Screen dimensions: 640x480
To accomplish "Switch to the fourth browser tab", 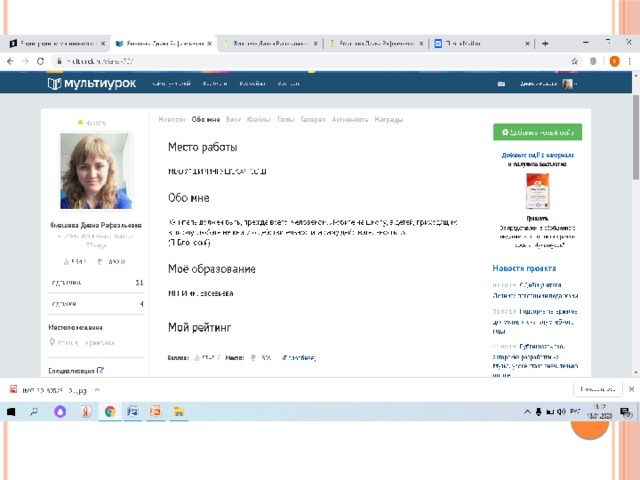I will pyautogui.click(x=376, y=43).
